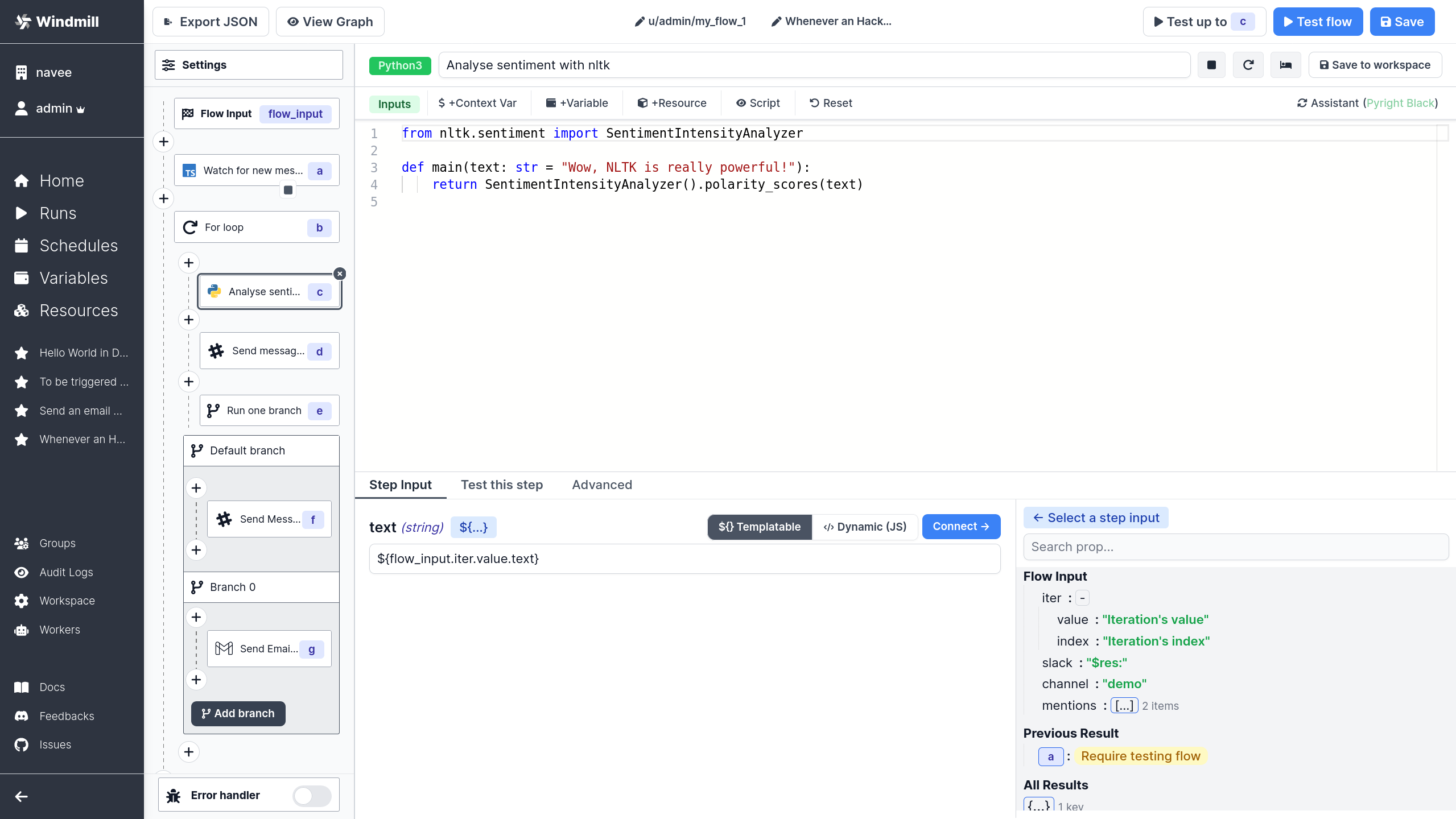Expand the mentions array with 2 items
This screenshot has height=819, width=1456.
click(1124, 706)
